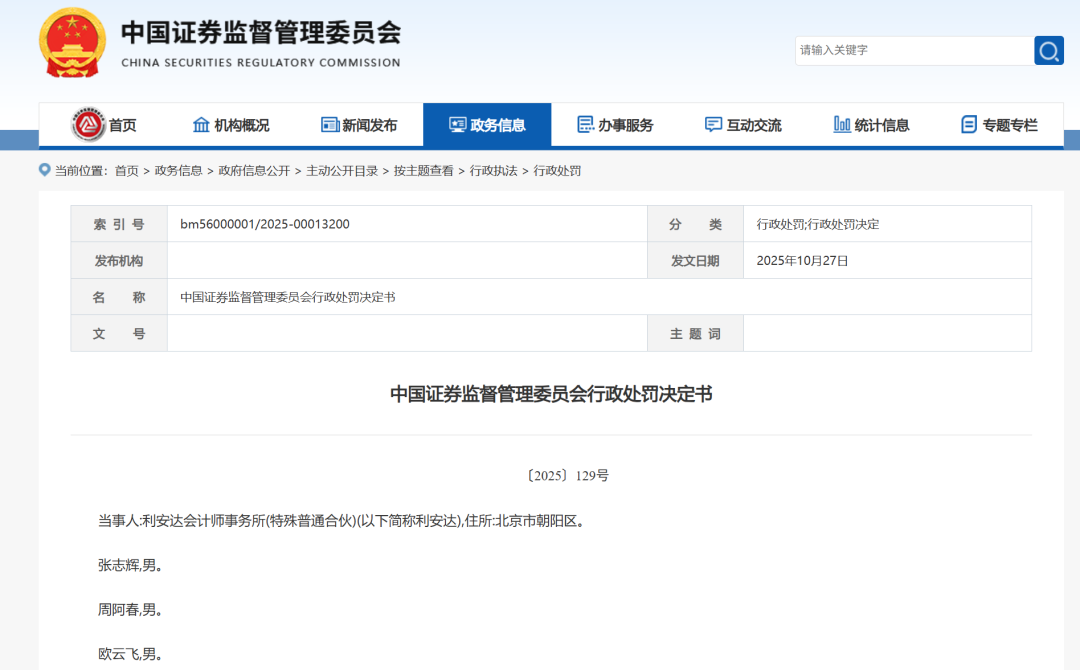This screenshot has width=1080, height=670.
Task: Click the 行政处罚;行政处罚决定 category value
Action: (x=818, y=224)
